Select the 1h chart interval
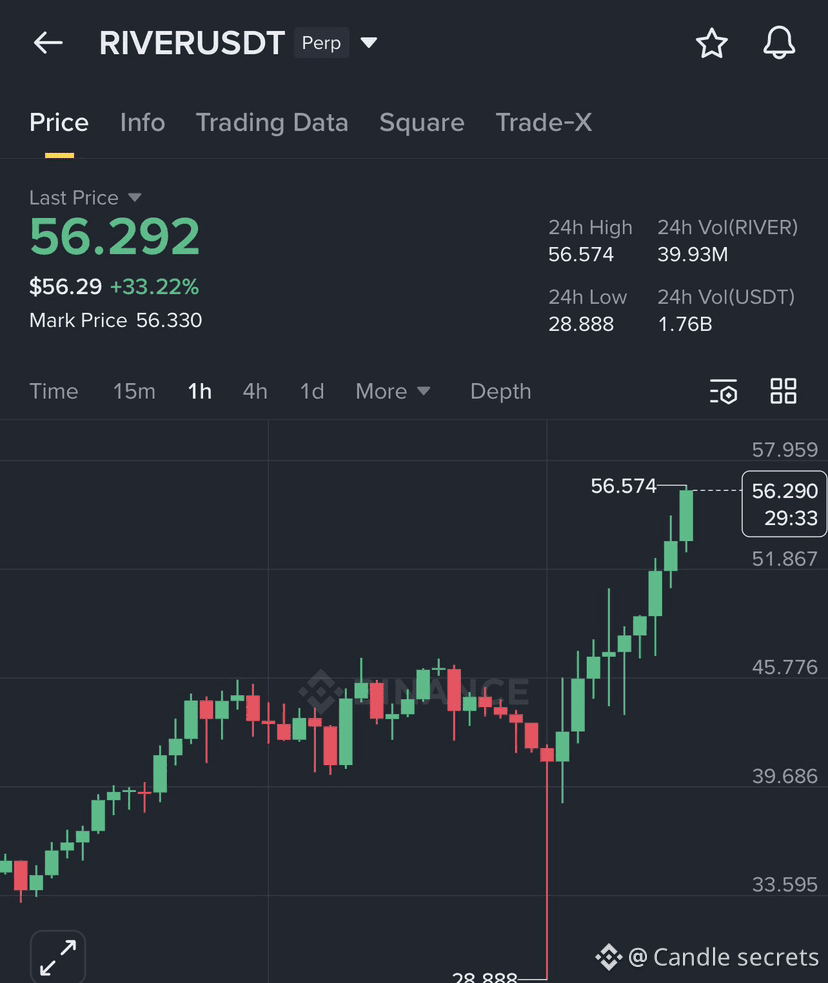The height and width of the screenshot is (983, 828). pyautogui.click(x=199, y=391)
